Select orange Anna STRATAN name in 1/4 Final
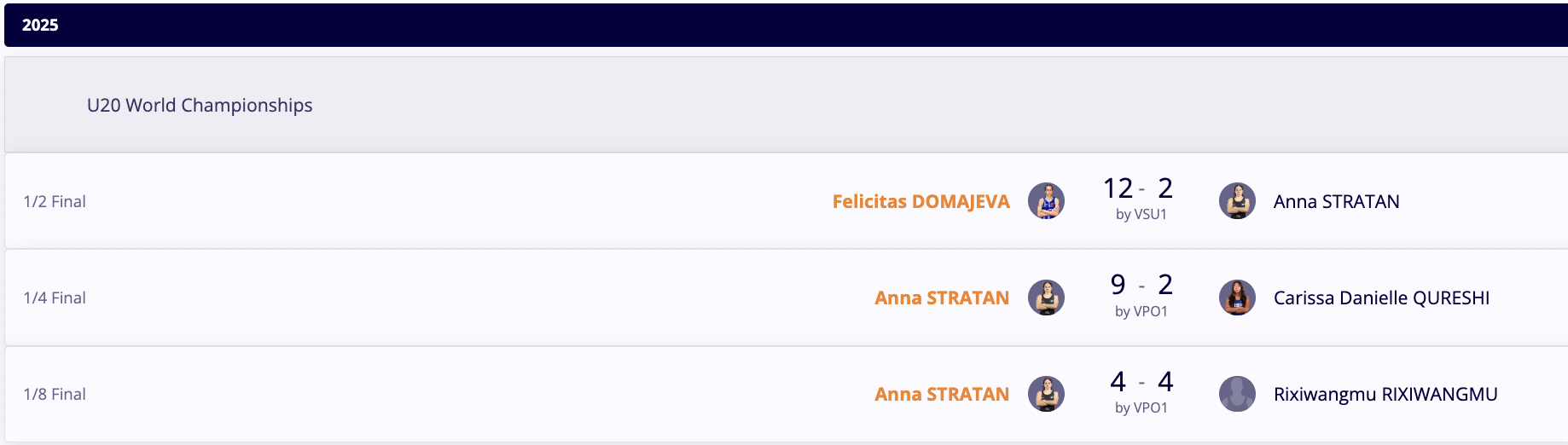Screen dimensions: 1568x445 pos(942,298)
